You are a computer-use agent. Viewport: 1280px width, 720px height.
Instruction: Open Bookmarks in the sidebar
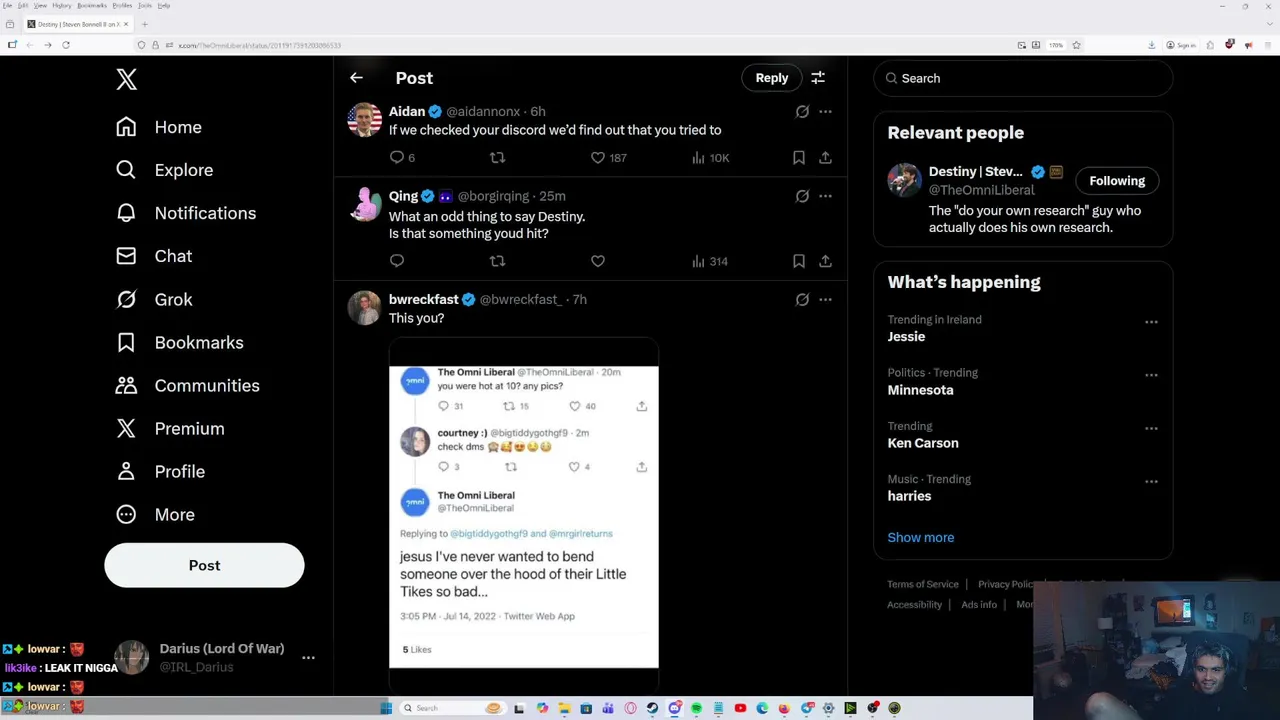tap(180, 342)
